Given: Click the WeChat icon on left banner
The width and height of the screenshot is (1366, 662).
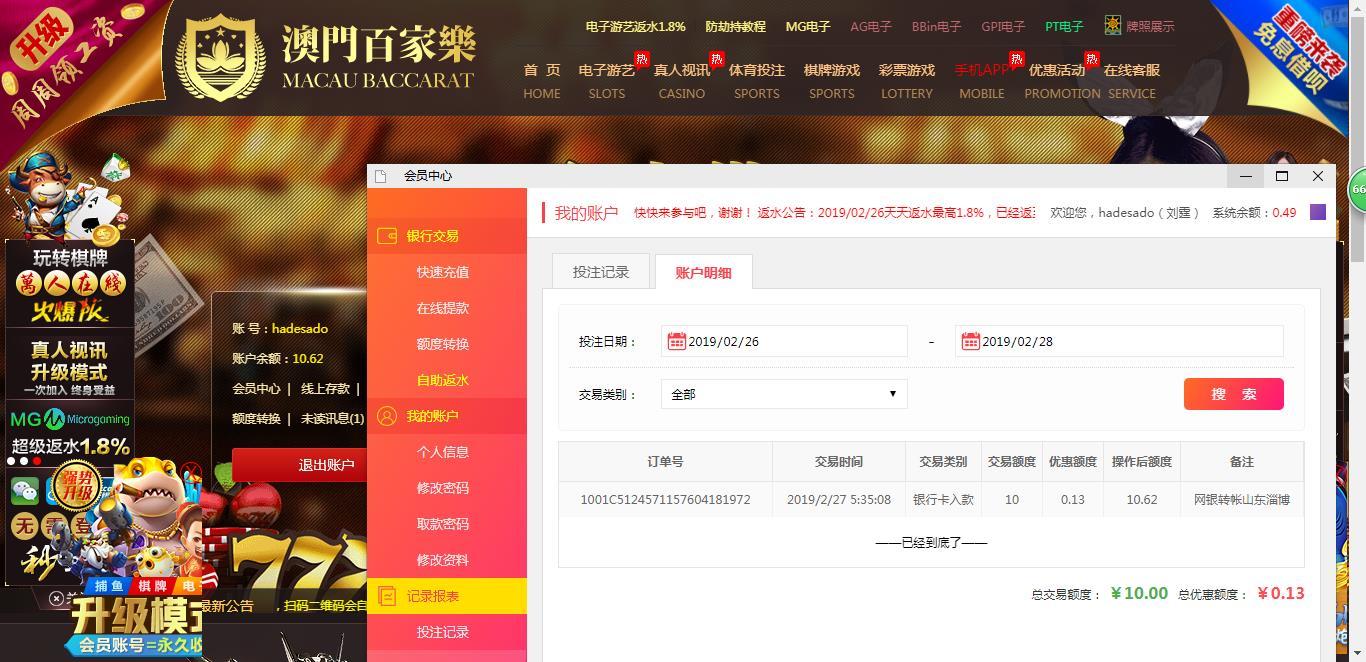Looking at the screenshot, I should 25,490.
